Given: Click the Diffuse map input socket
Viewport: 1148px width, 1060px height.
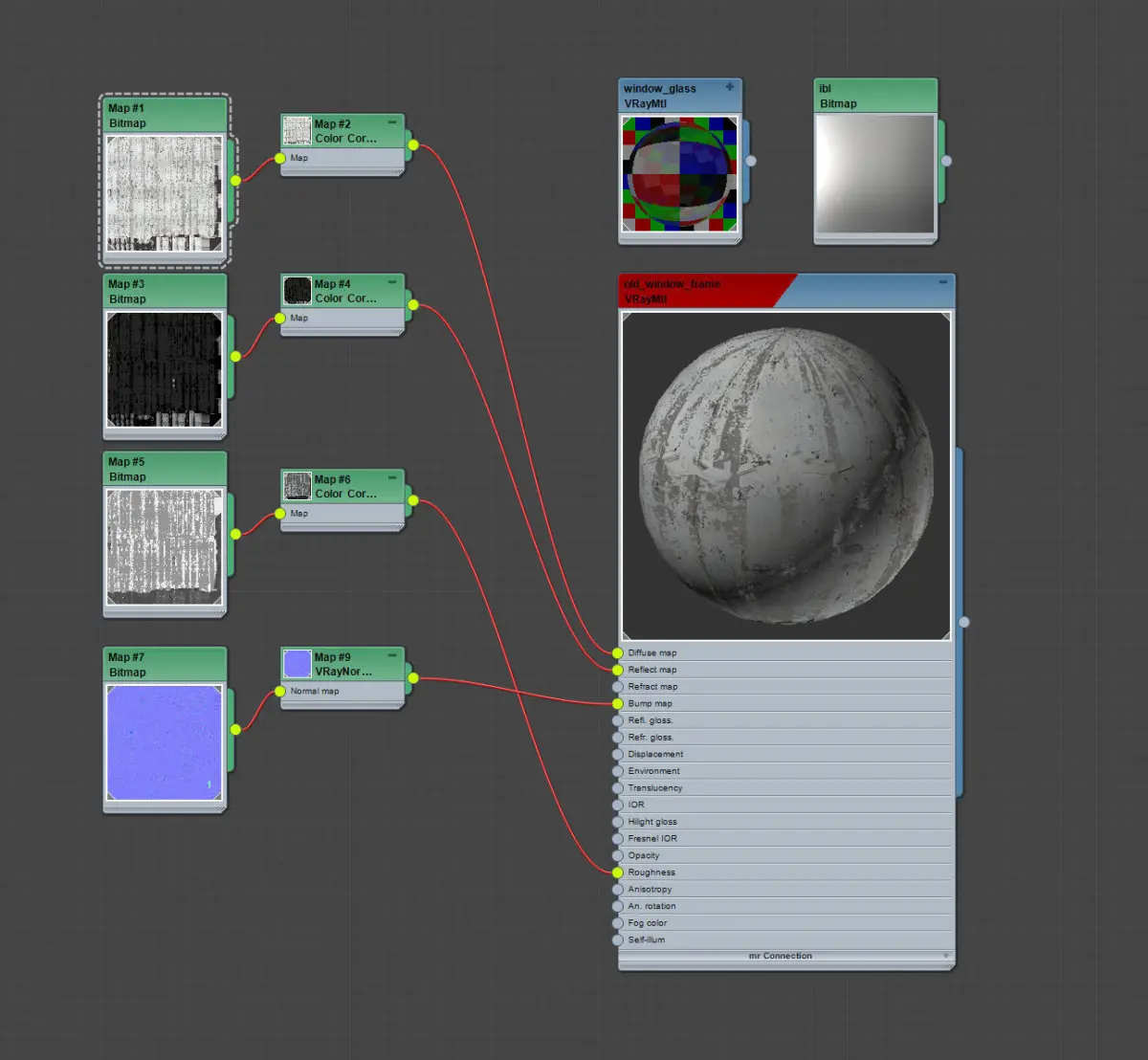Looking at the screenshot, I should (x=618, y=652).
